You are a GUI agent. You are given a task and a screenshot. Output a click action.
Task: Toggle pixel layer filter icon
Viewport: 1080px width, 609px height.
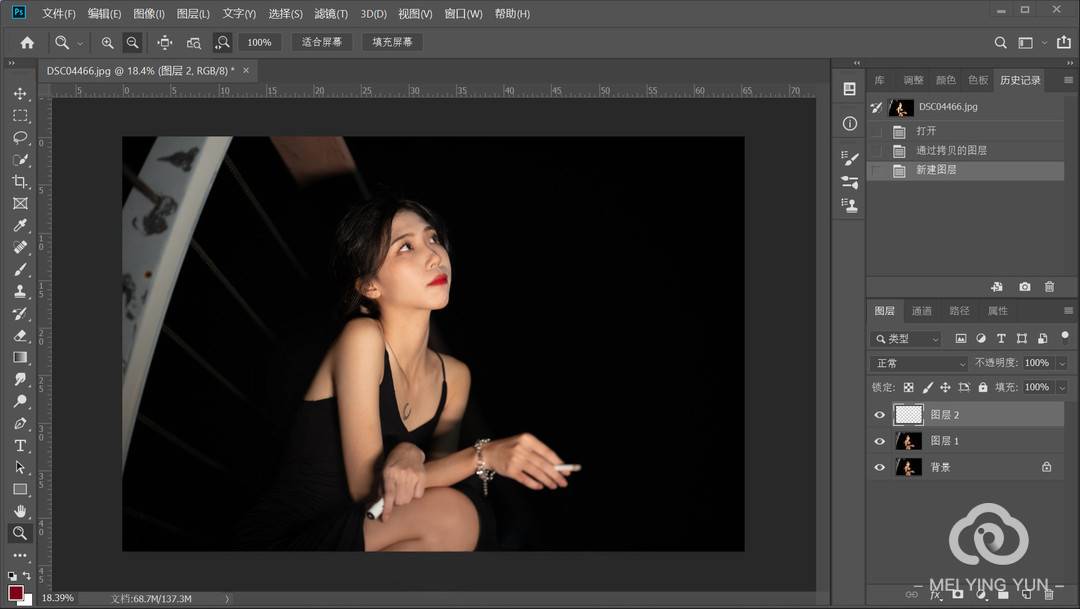pos(961,338)
